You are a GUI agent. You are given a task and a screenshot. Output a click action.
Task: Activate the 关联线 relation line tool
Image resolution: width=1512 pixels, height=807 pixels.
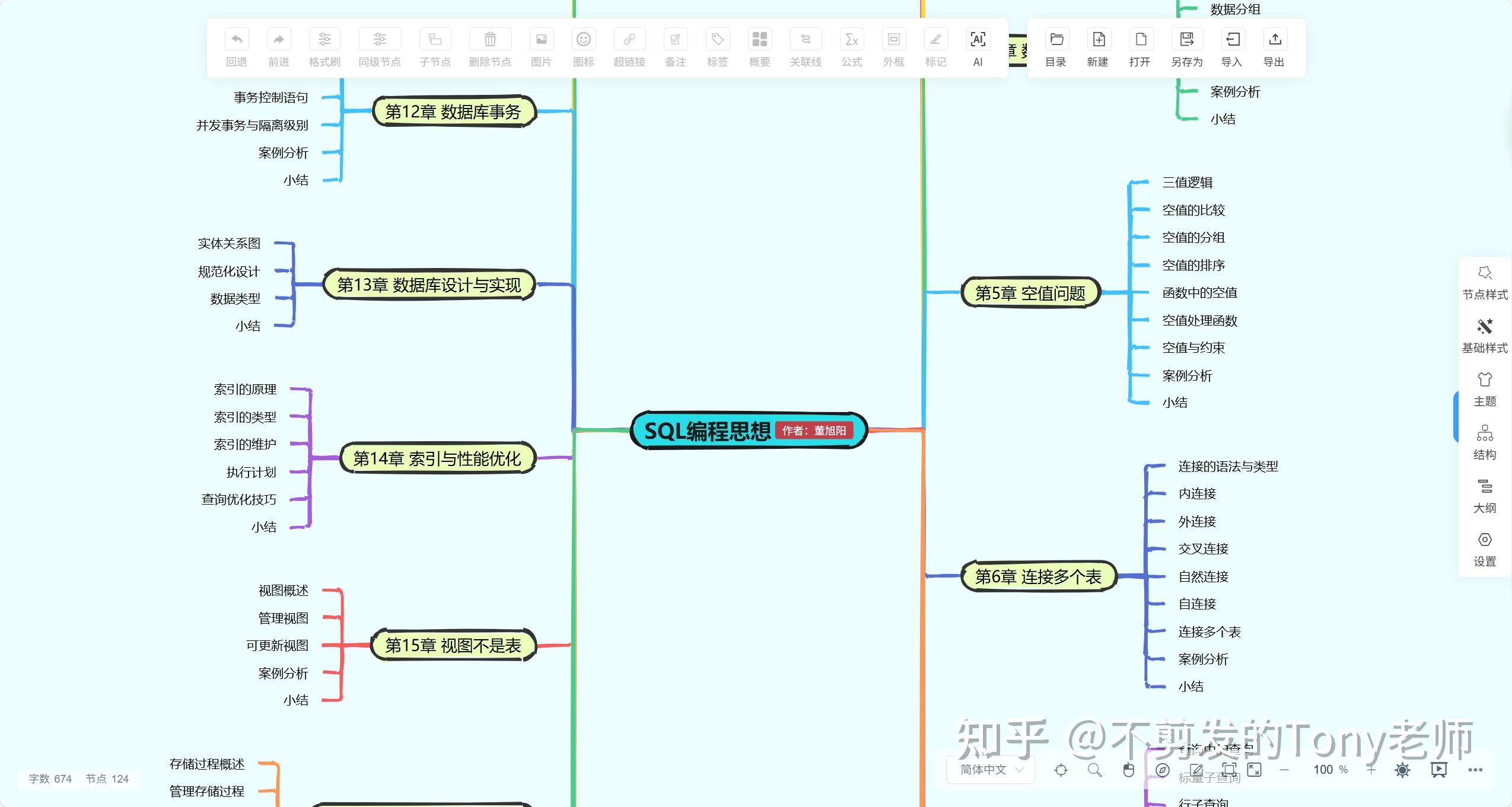[806, 47]
